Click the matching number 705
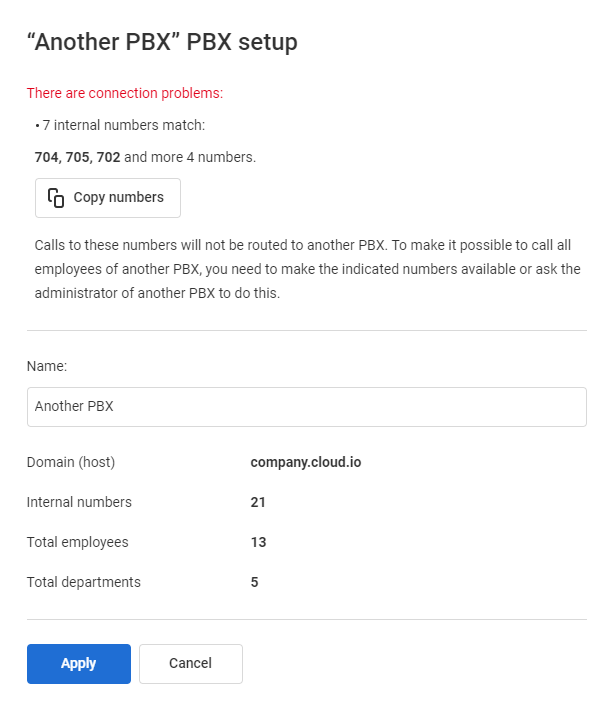This screenshot has width=613, height=710. [x=78, y=157]
